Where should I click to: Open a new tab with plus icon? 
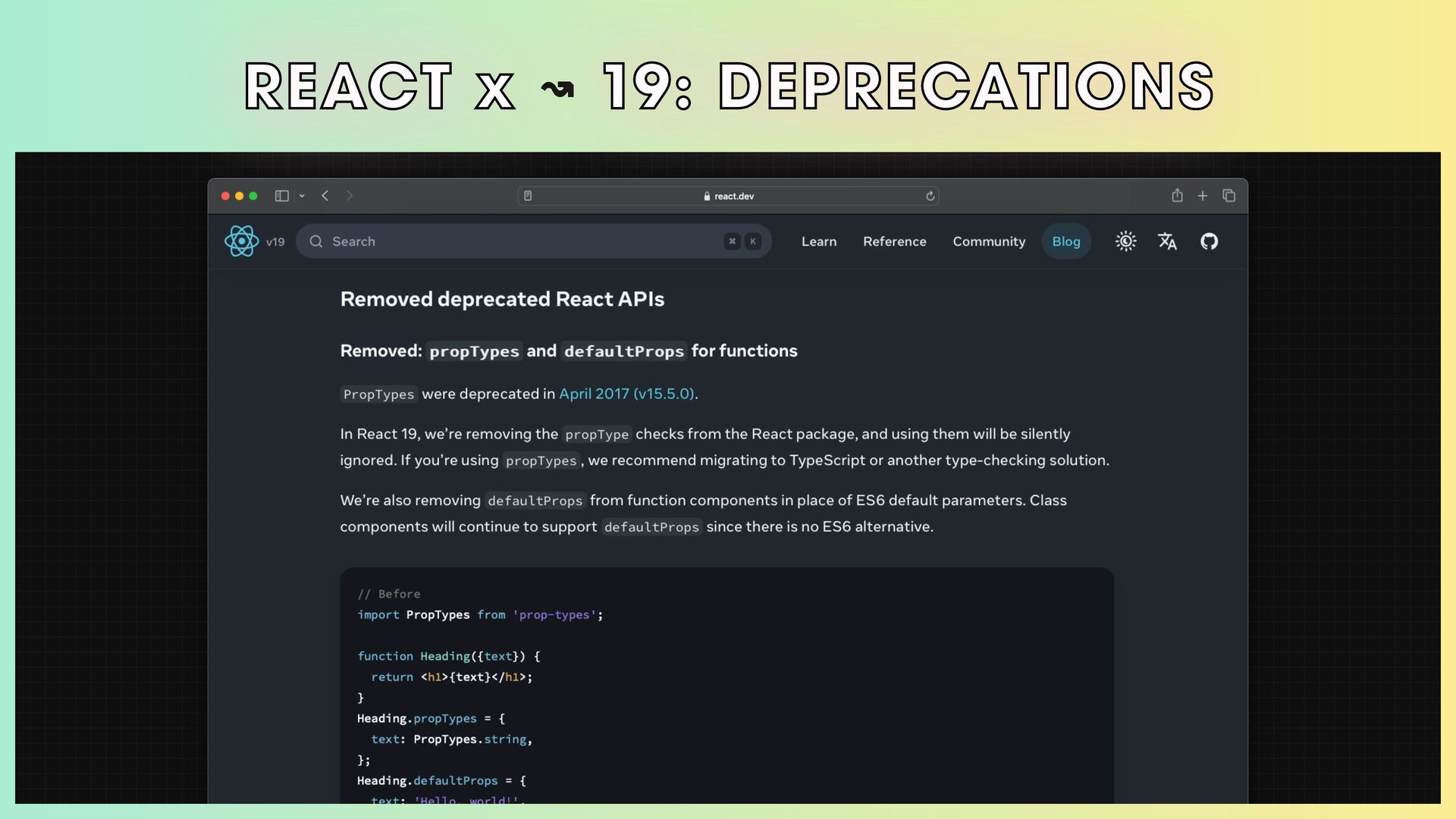pos(1203,196)
